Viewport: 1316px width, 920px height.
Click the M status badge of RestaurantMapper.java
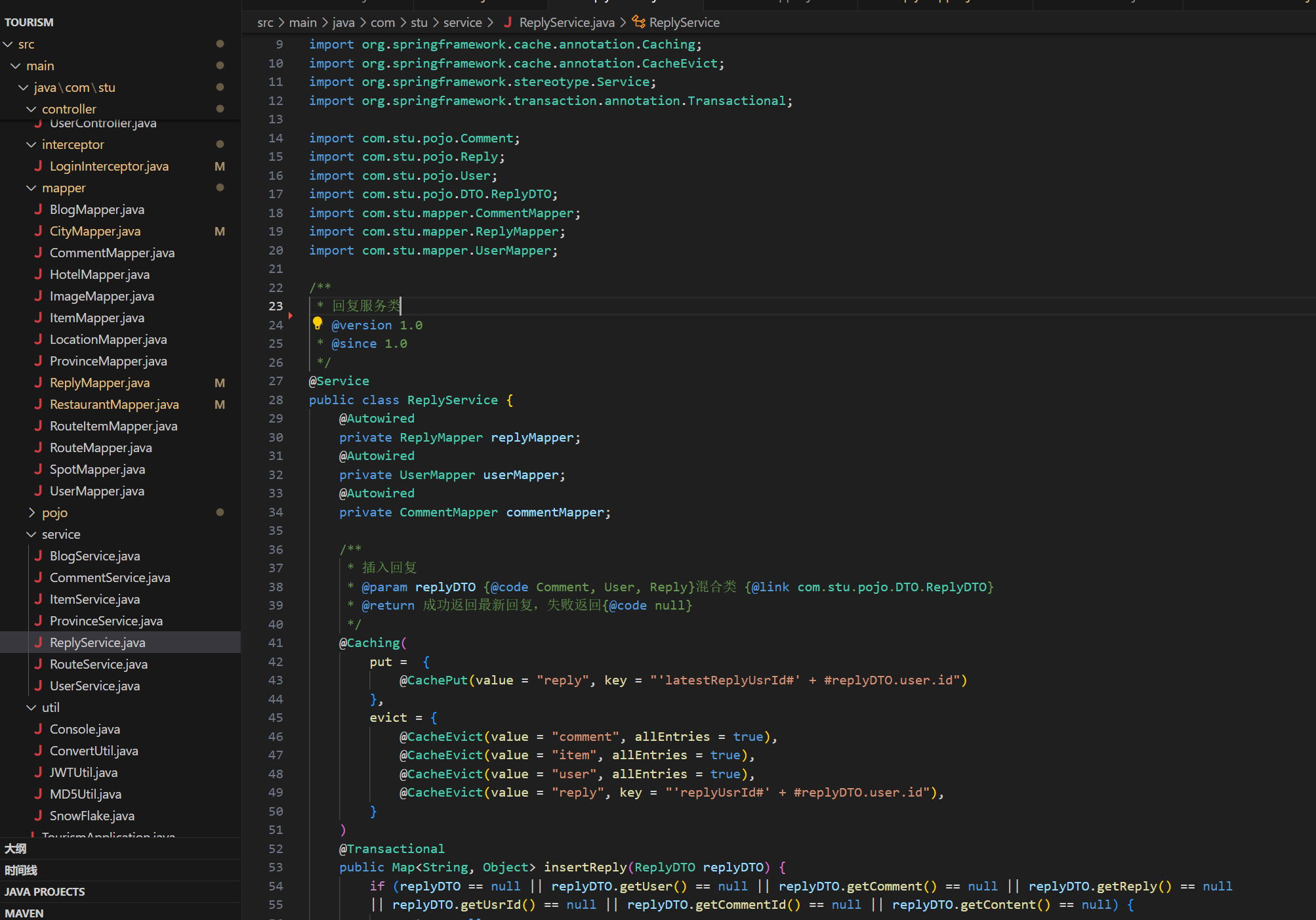(x=220, y=404)
